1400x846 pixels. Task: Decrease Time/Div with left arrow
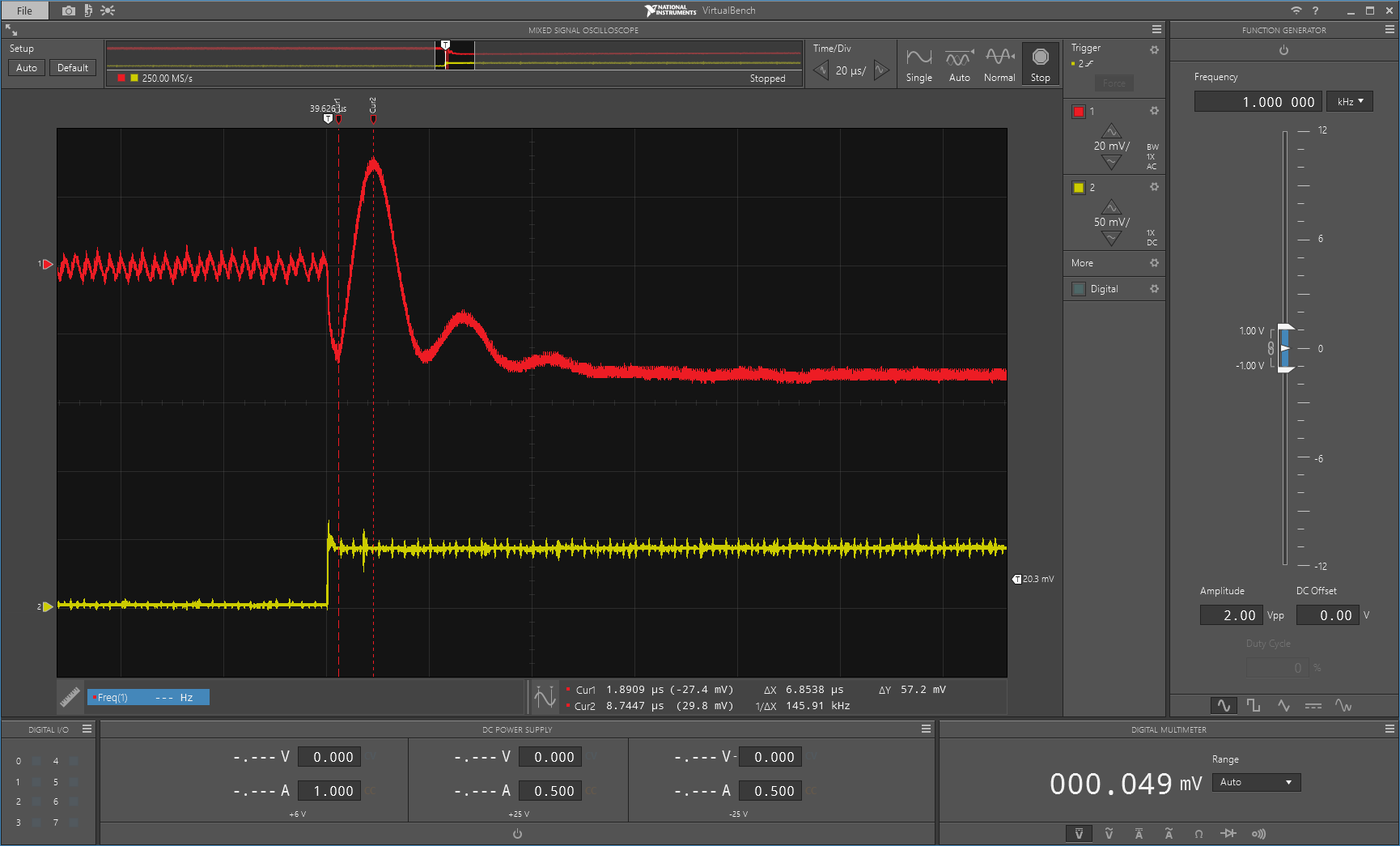821,70
